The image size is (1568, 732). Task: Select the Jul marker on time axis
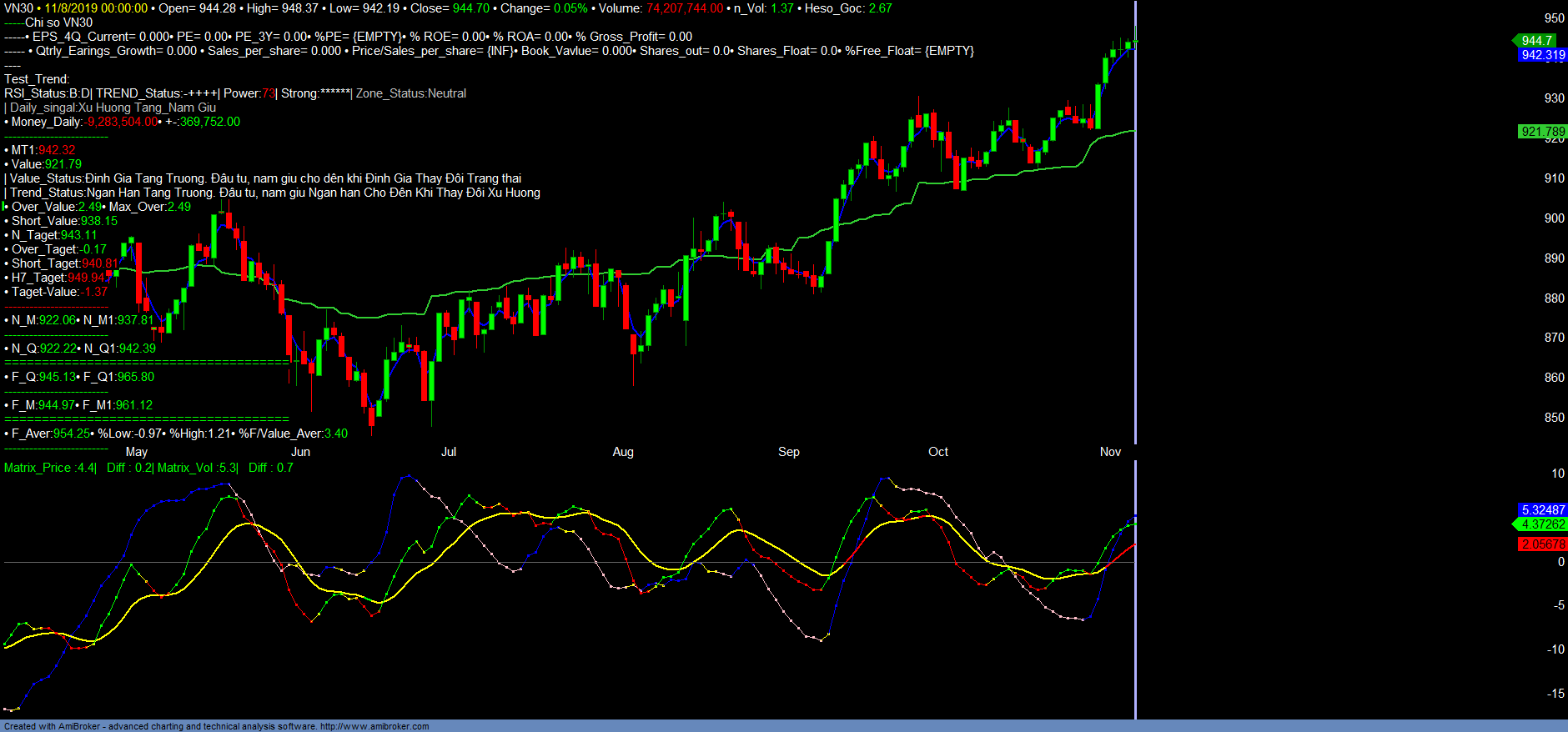point(449,452)
